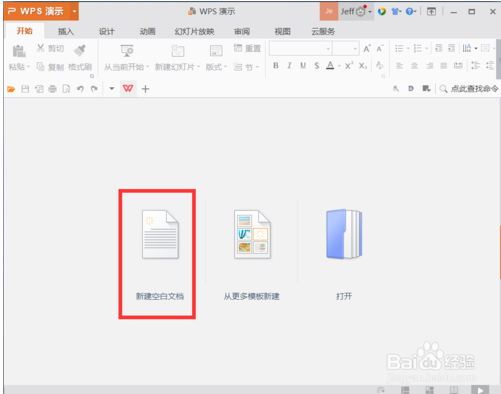Open the font size combo box

[346, 49]
